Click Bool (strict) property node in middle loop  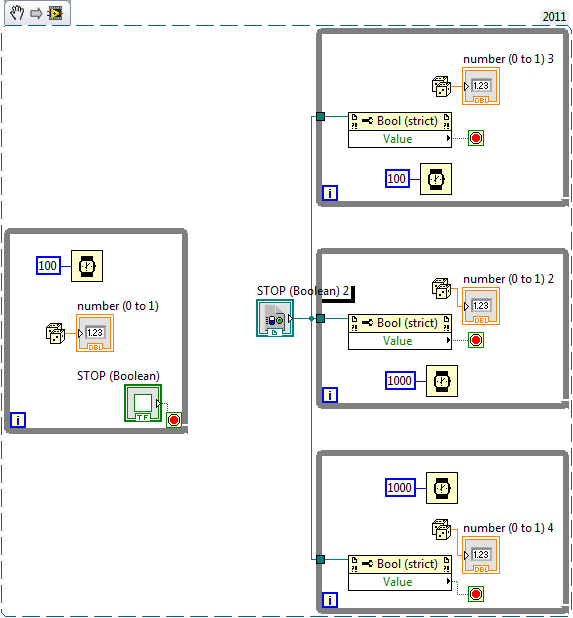tap(400, 323)
